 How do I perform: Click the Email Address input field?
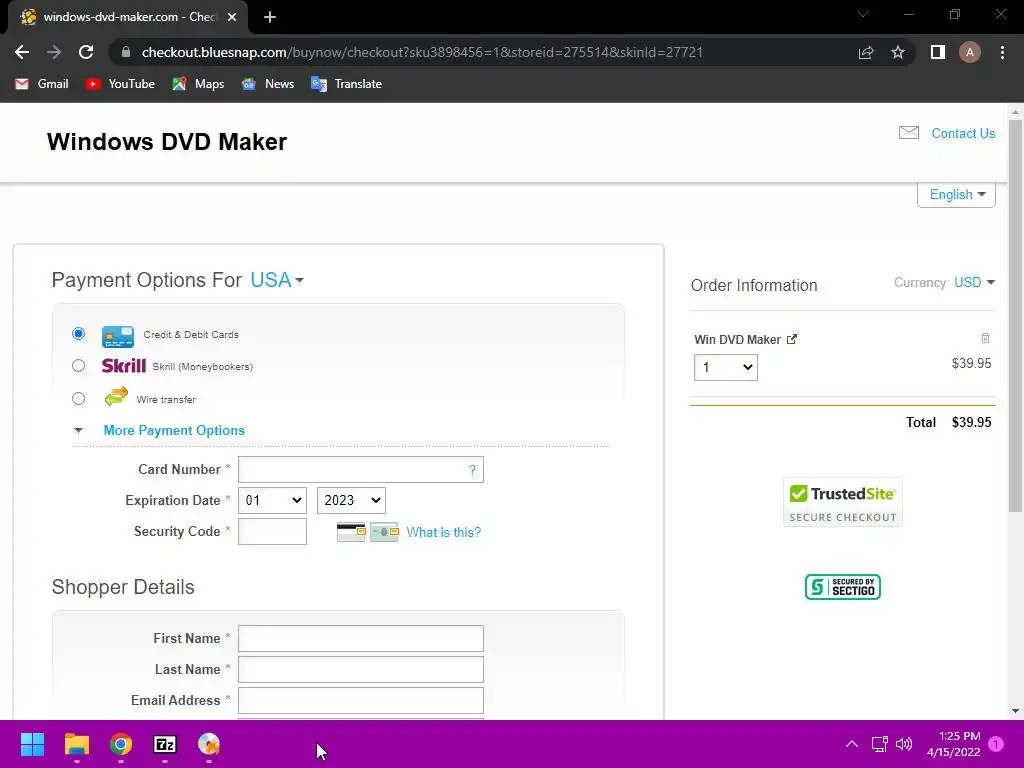[360, 701]
